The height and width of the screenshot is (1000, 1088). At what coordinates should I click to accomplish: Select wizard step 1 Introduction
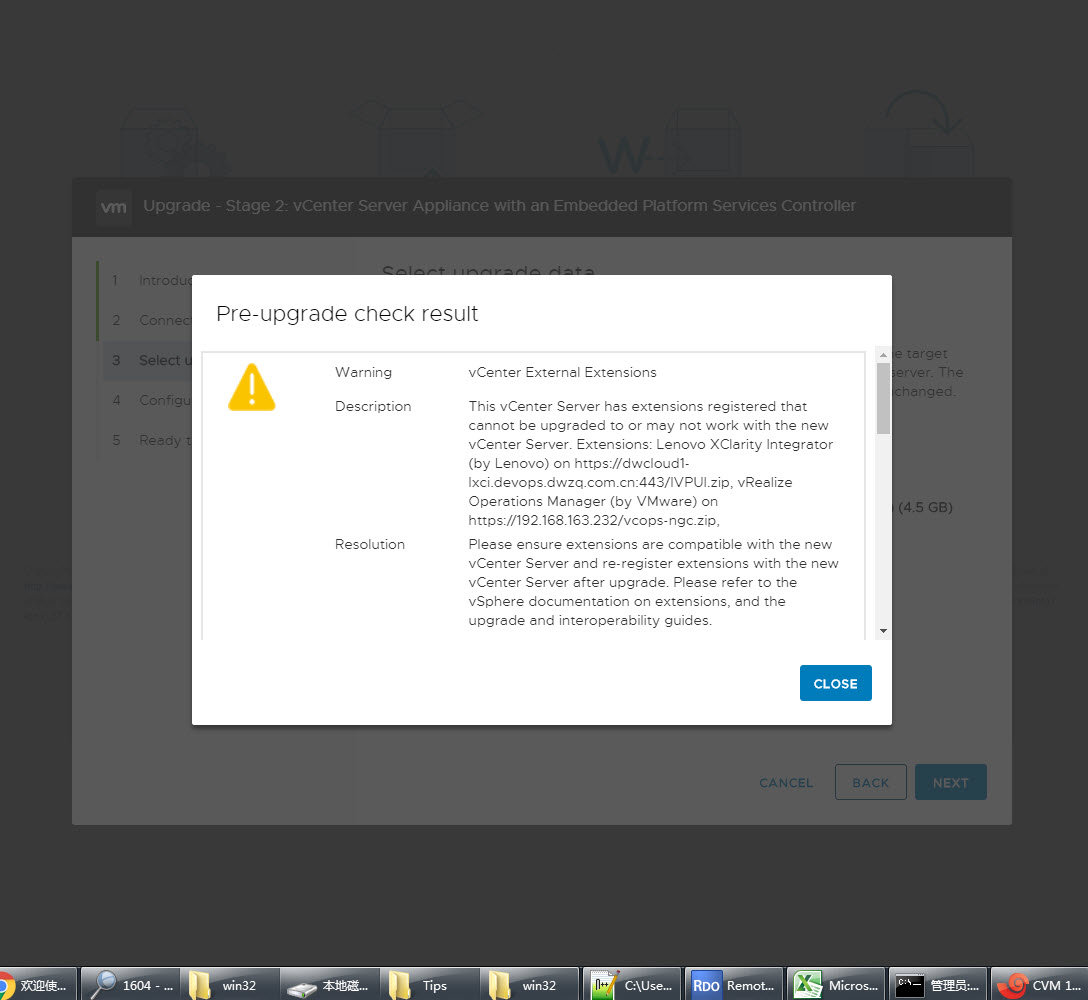coord(147,280)
